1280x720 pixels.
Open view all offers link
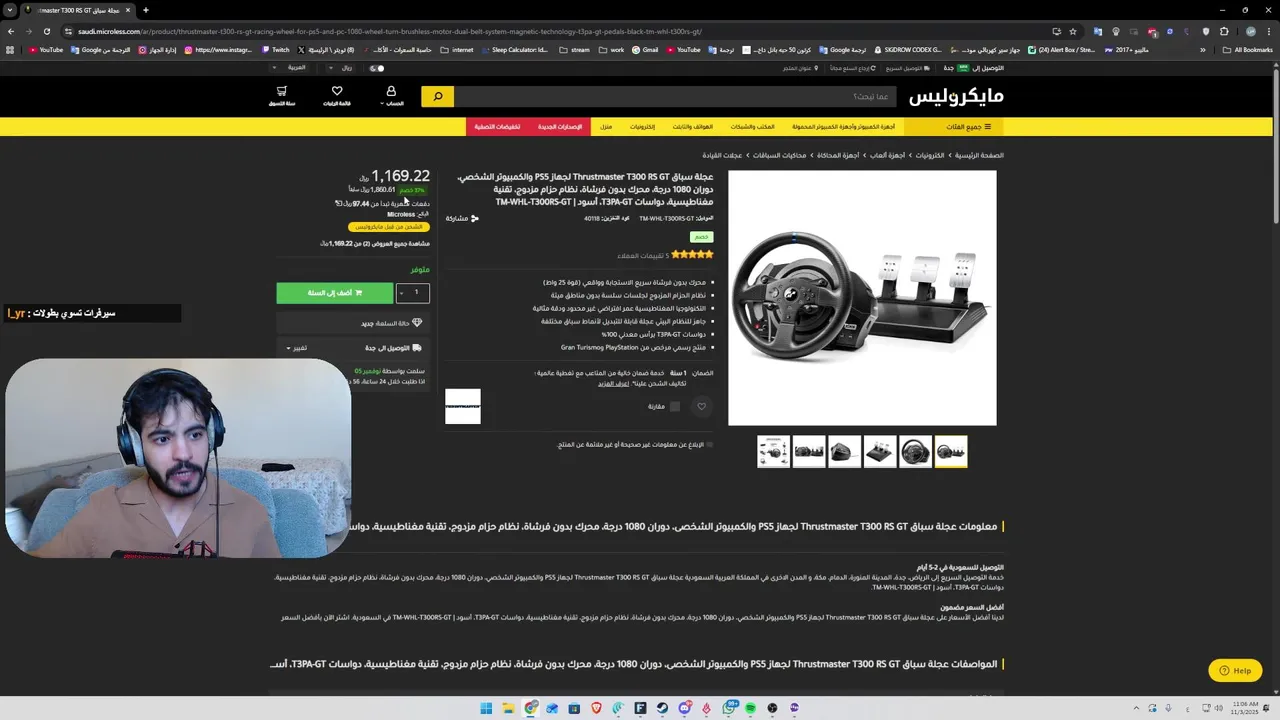pos(375,243)
